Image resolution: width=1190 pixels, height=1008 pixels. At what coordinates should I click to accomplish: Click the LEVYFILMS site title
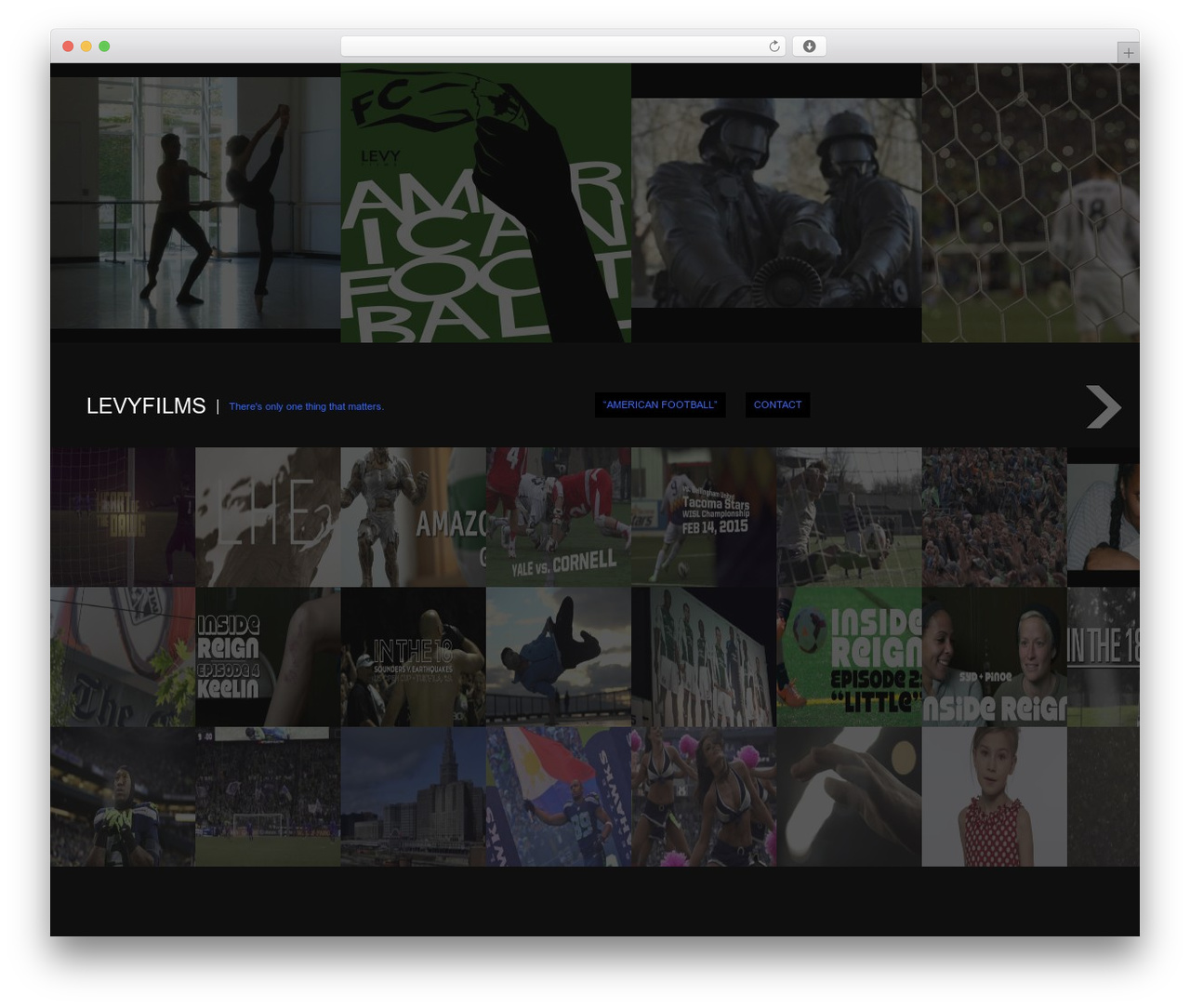click(x=146, y=406)
